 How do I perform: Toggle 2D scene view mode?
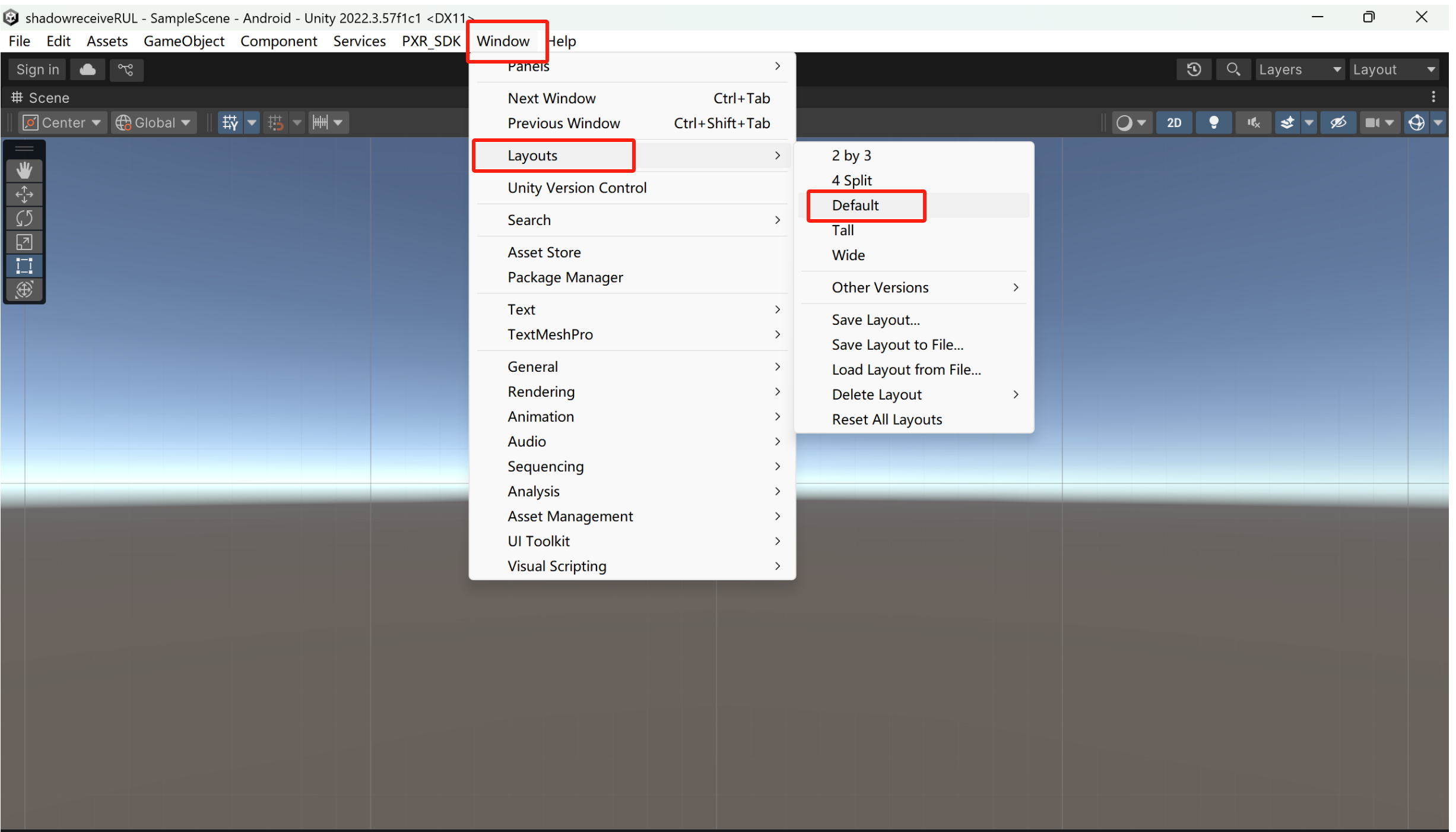tap(1173, 123)
